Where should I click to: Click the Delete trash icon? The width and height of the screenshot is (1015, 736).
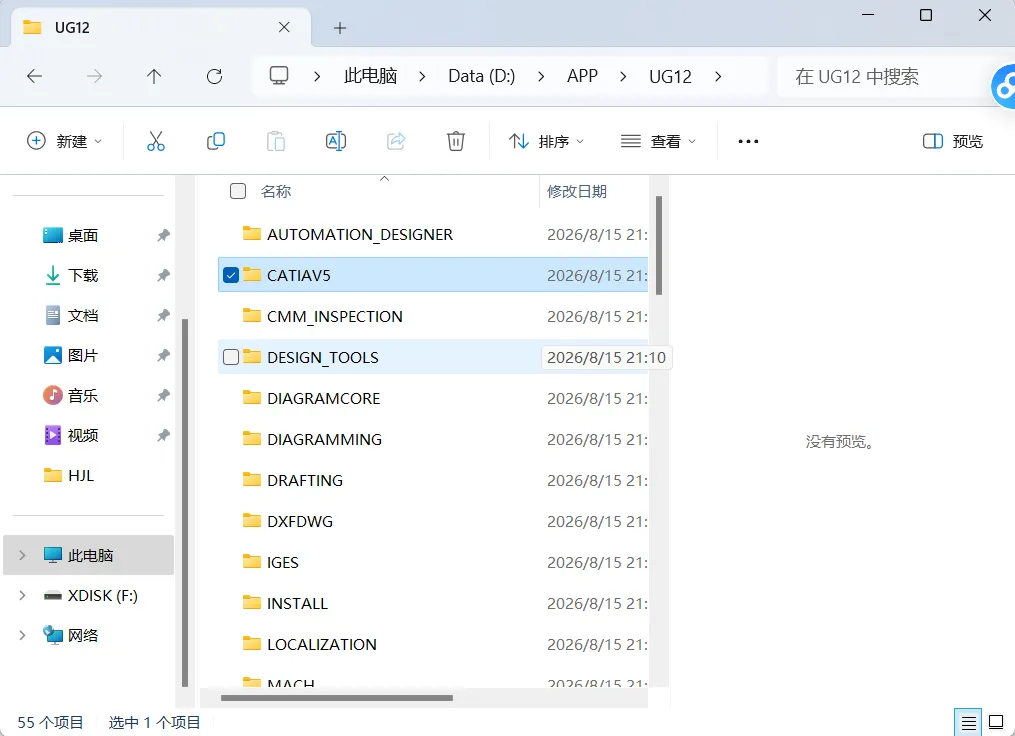click(456, 141)
